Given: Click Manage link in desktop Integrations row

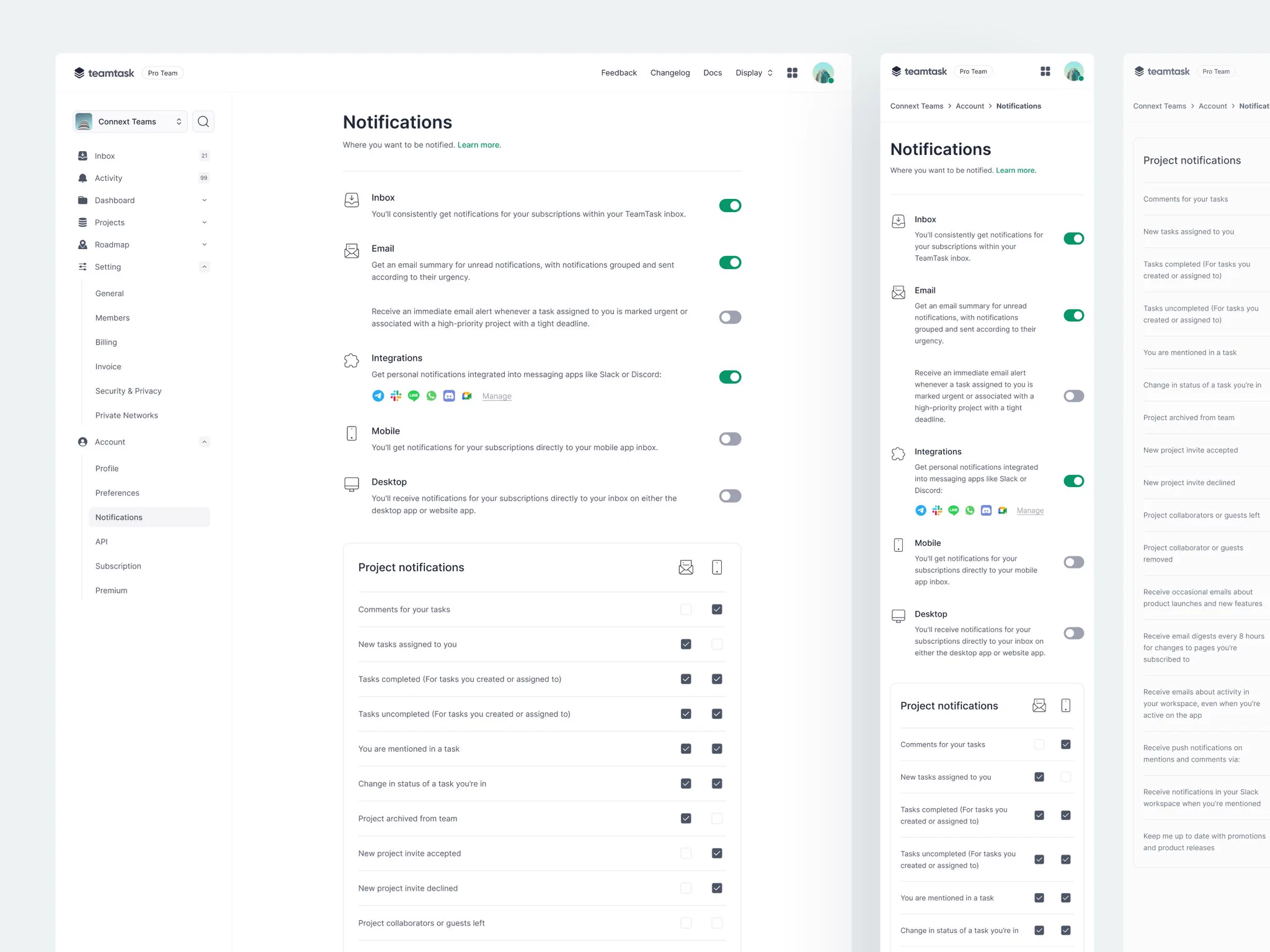Looking at the screenshot, I should (x=497, y=396).
